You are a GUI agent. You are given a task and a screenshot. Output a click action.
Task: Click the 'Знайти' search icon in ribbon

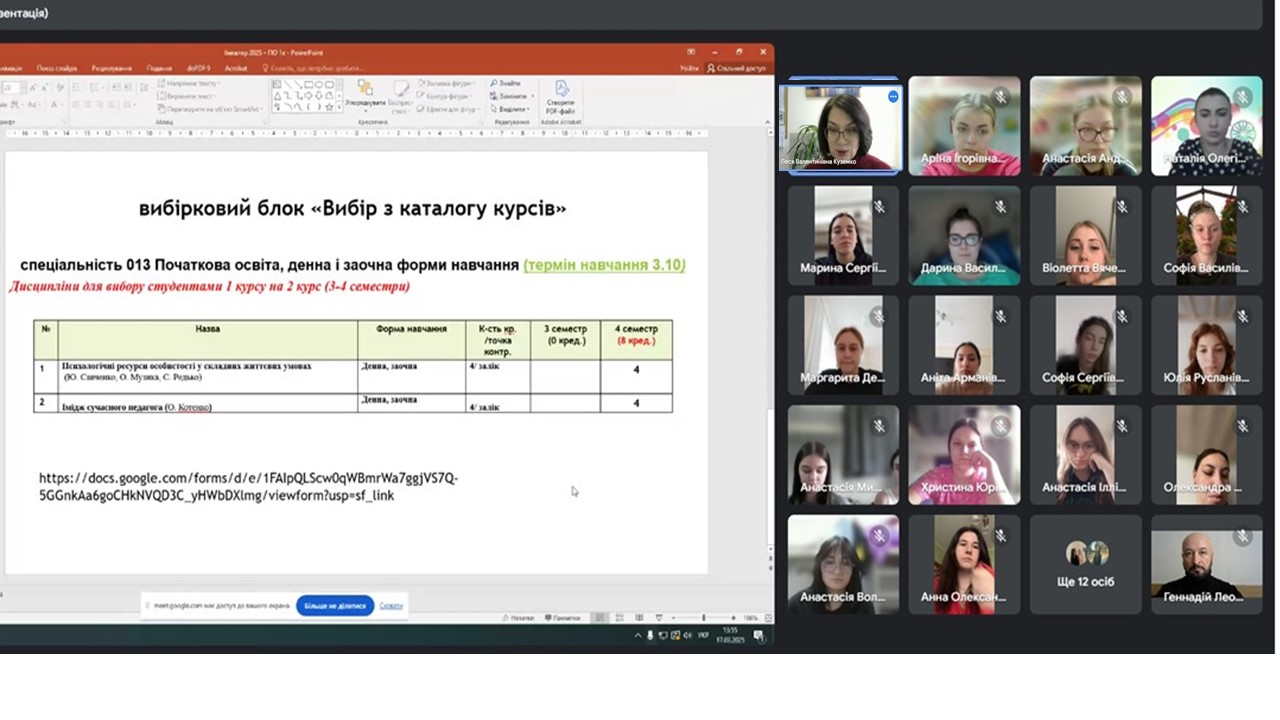click(x=505, y=84)
